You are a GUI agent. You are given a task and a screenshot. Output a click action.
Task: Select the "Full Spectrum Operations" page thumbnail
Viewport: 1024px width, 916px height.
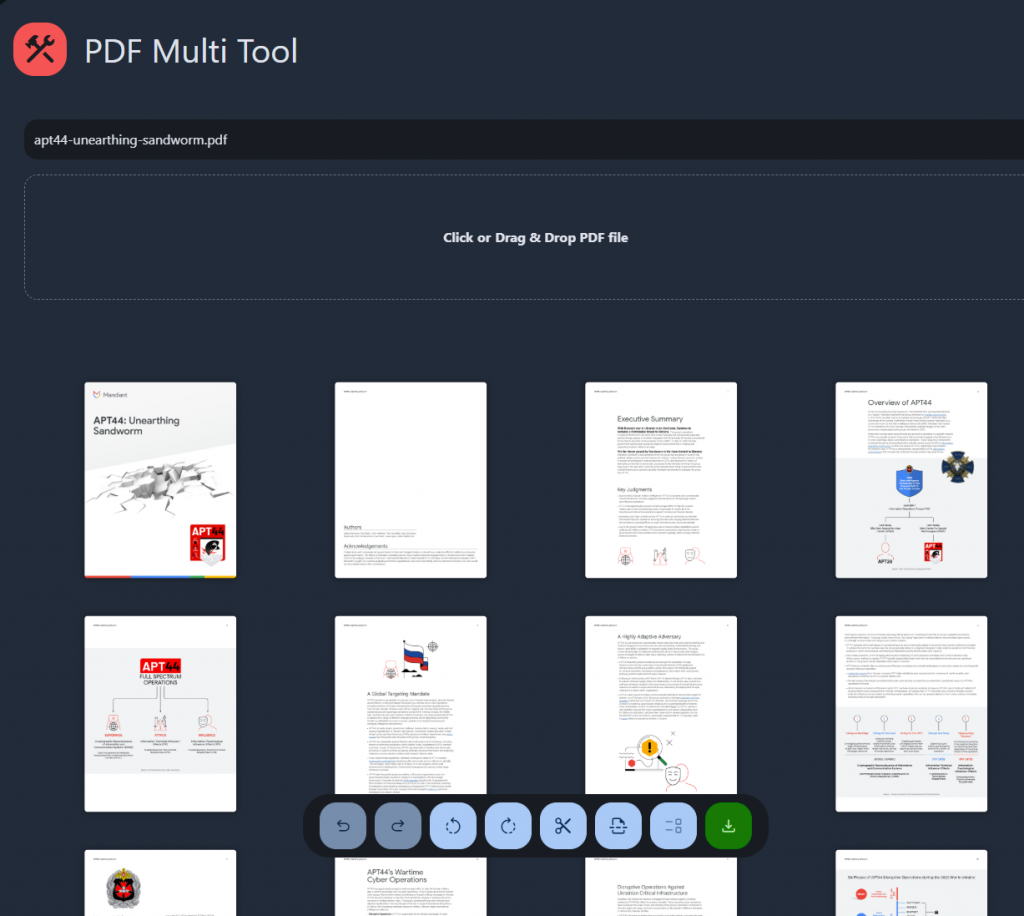pyautogui.click(x=160, y=714)
